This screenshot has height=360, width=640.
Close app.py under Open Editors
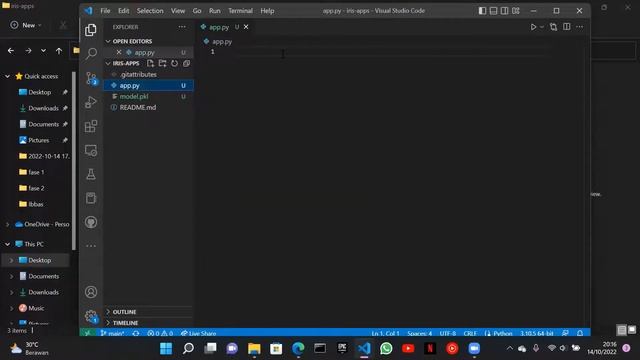(x=119, y=52)
